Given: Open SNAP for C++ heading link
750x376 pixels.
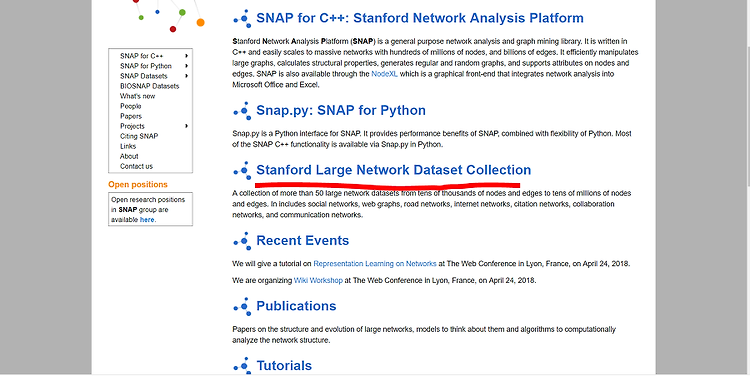Looking at the screenshot, I should (x=419, y=18).
